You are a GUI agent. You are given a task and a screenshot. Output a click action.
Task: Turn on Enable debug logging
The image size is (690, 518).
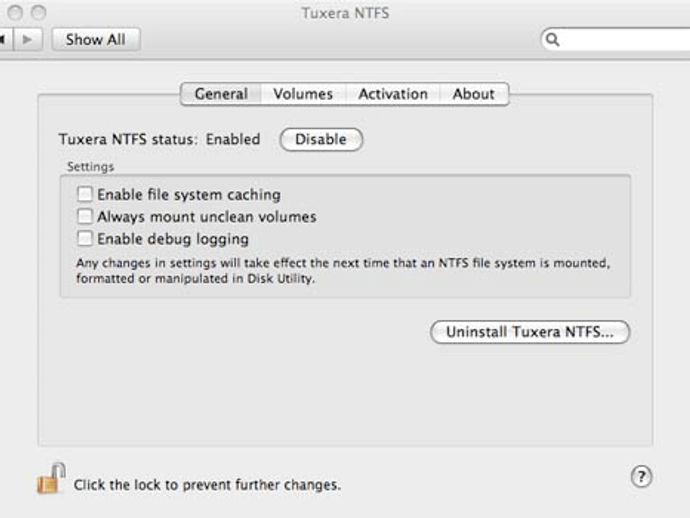click(x=85, y=238)
